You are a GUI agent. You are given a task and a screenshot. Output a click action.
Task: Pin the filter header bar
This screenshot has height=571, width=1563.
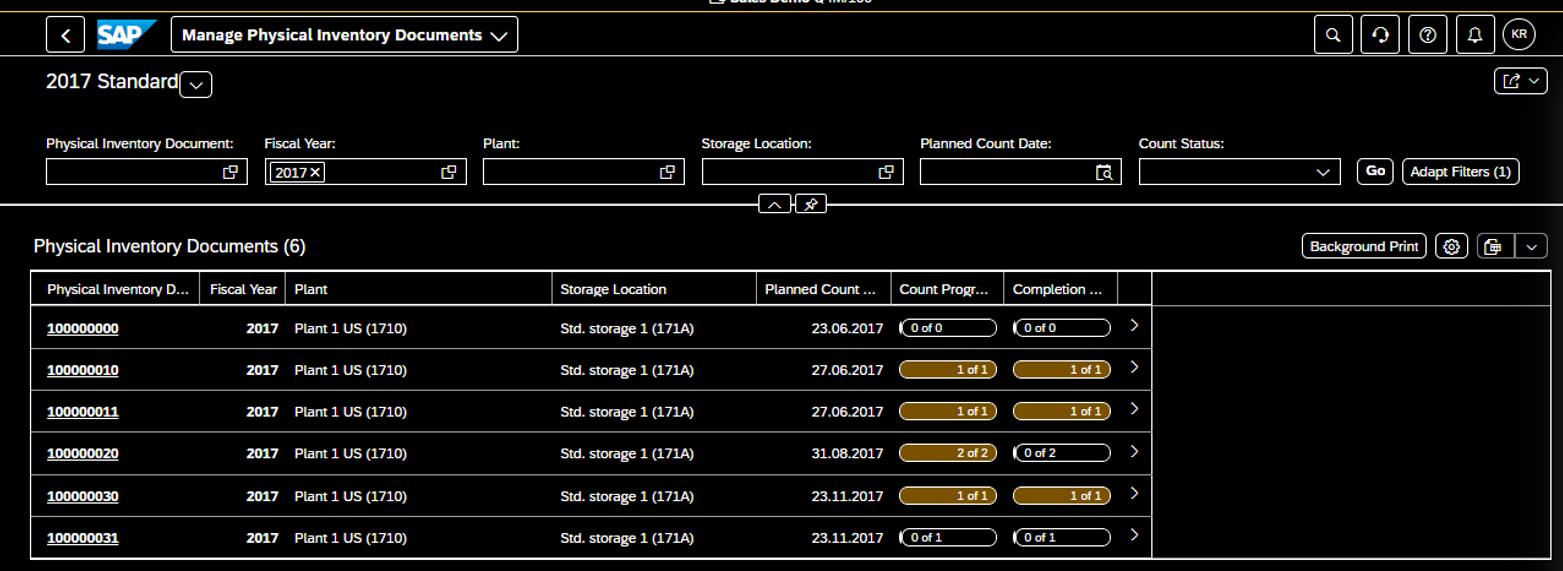811,204
